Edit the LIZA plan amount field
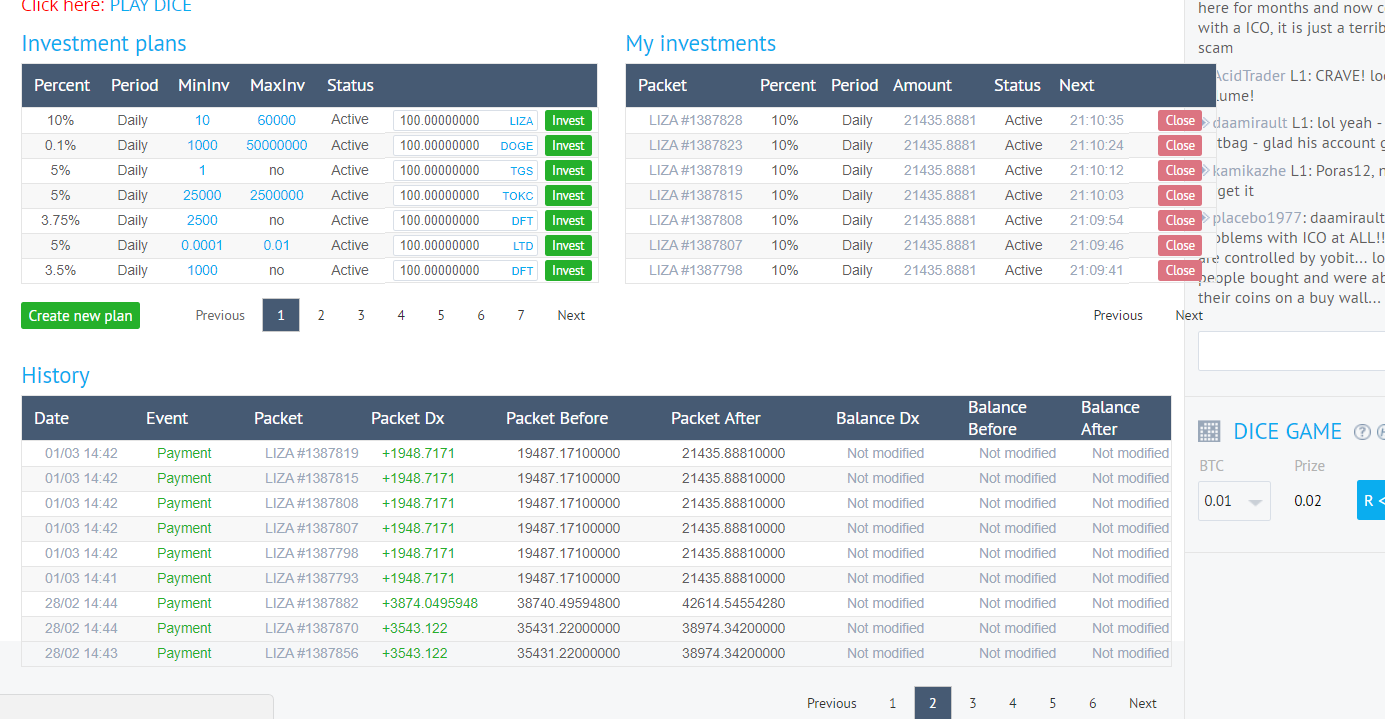The width and height of the screenshot is (1385, 719). (x=465, y=120)
